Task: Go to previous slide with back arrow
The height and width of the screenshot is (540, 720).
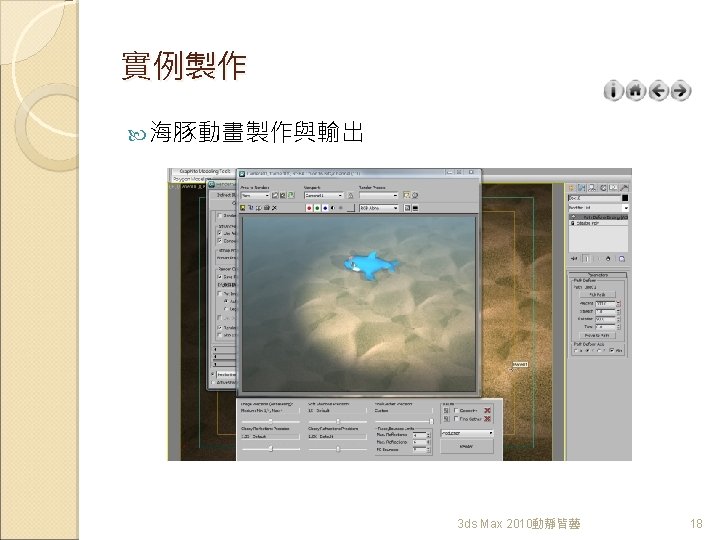Action: pos(658,91)
